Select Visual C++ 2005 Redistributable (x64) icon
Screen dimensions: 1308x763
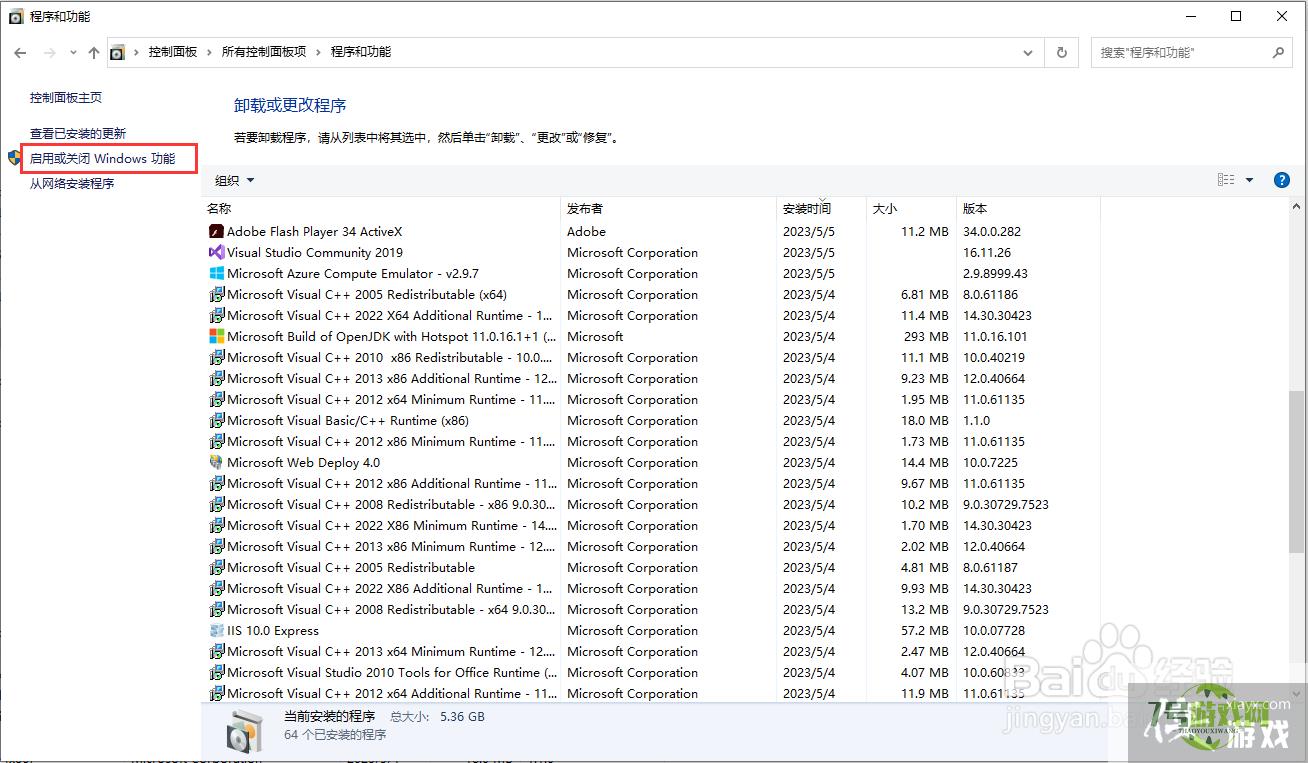(x=216, y=294)
